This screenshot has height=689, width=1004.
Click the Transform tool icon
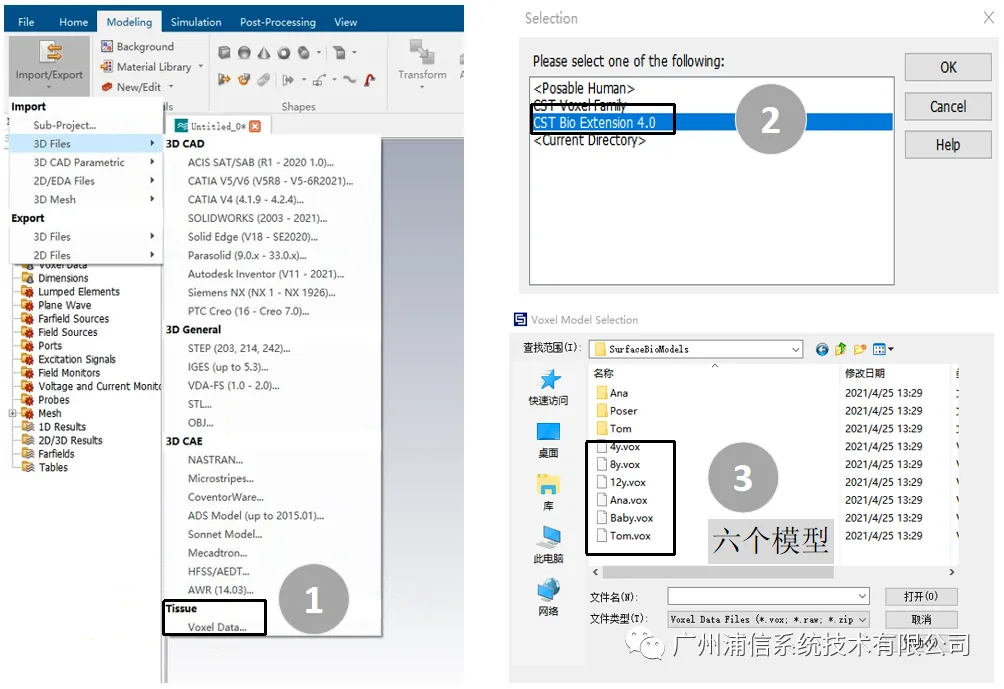click(x=422, y=52)
